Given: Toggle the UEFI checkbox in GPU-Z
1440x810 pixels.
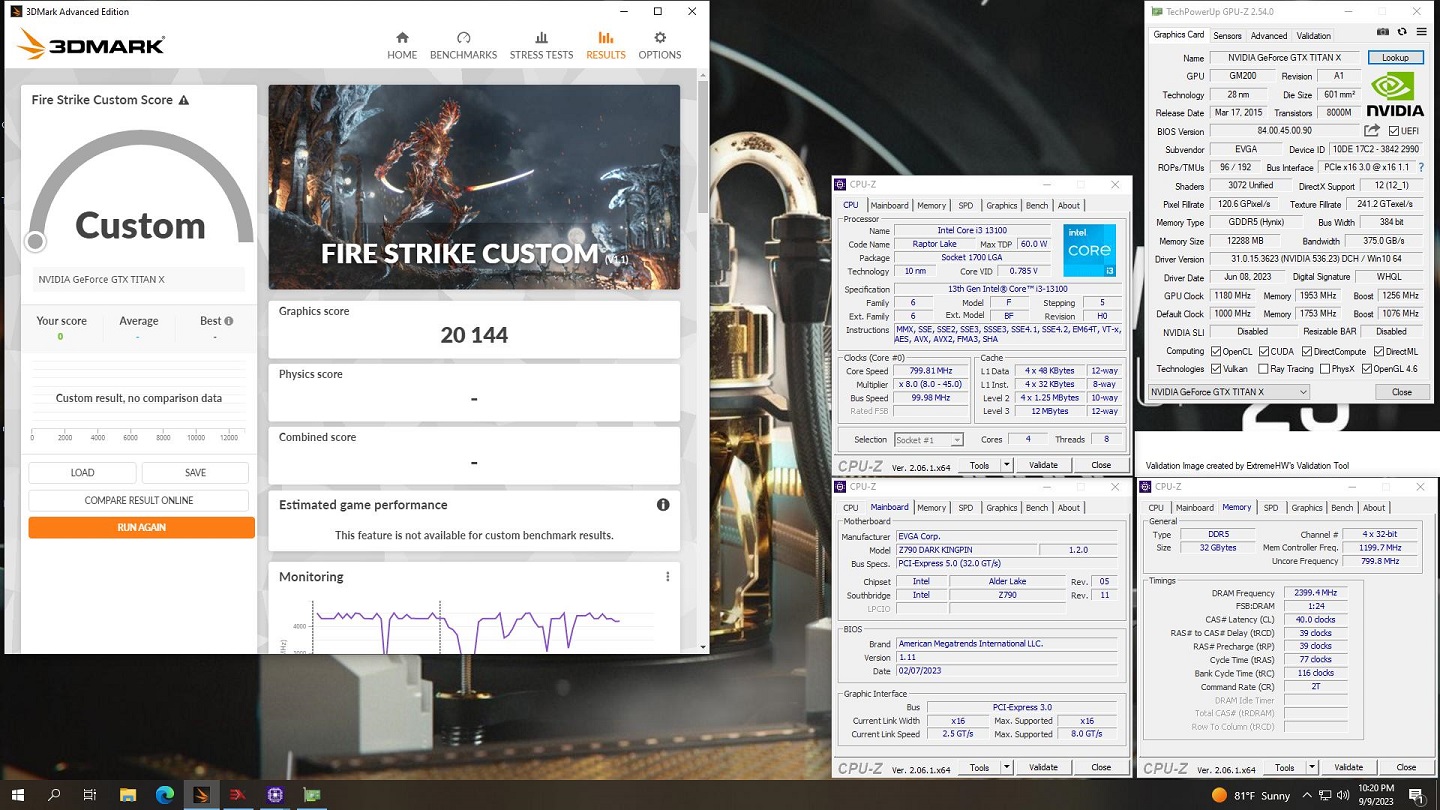Looking at the screenshot, I should click(x=1394, y=131).
